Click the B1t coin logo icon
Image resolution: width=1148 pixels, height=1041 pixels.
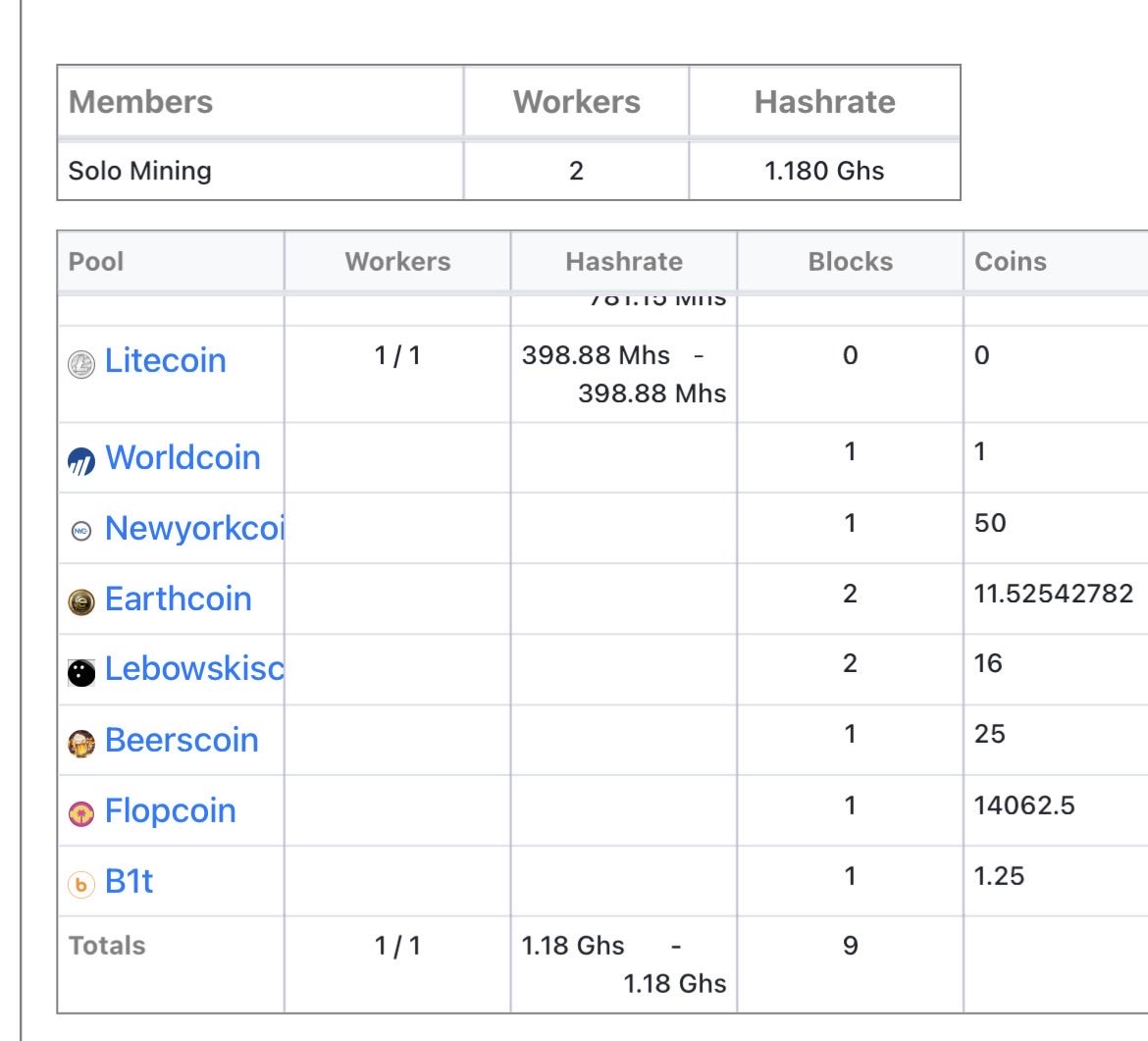[x=82, y=882]
